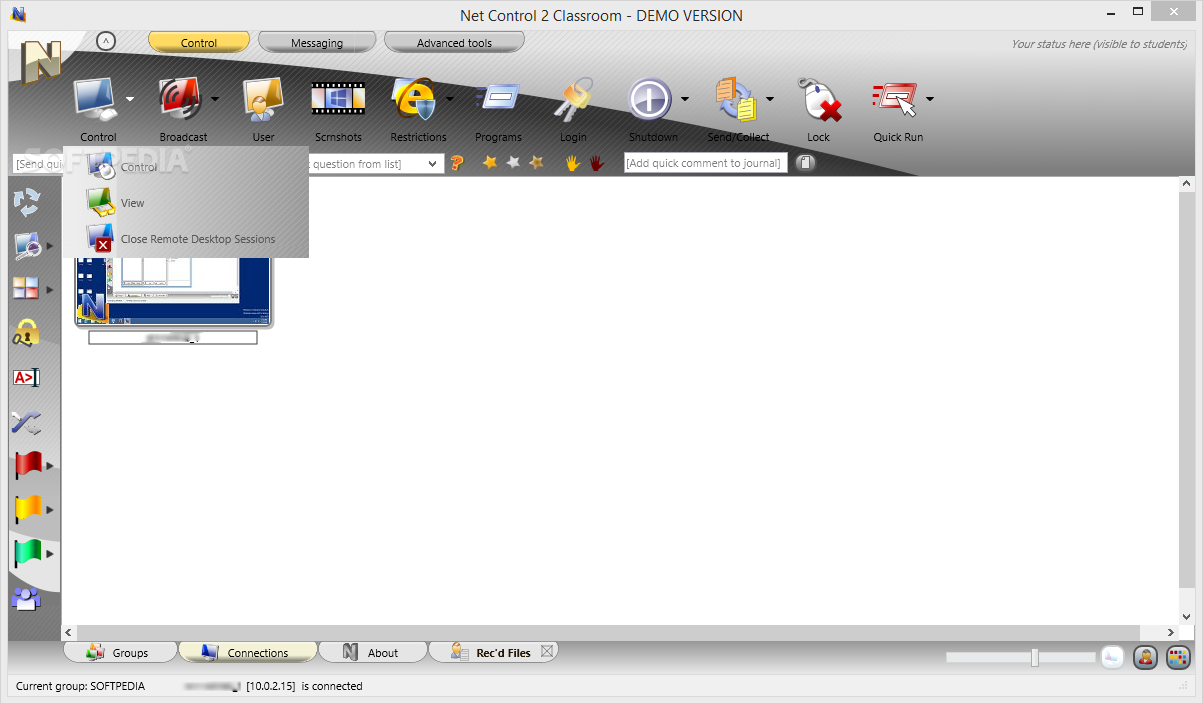
Task: Click the red A> text sidebar icon
Action: (26, 377)
